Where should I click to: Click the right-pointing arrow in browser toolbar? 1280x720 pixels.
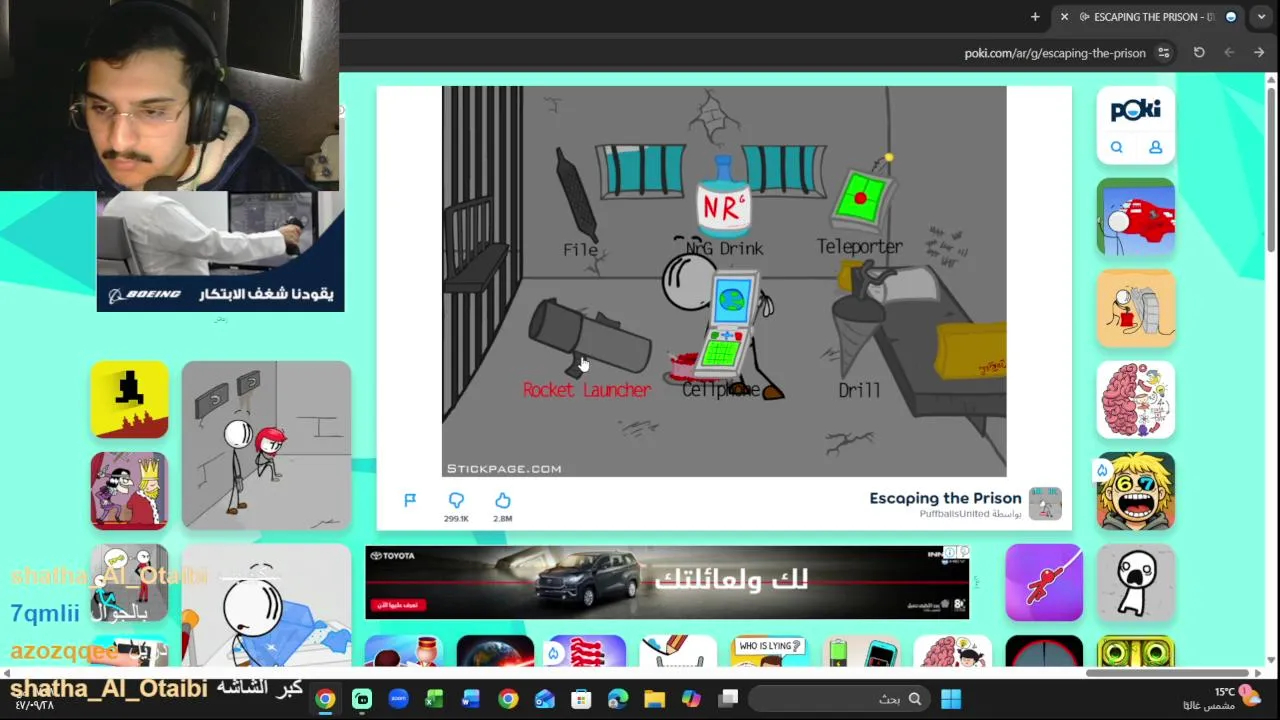coord(1259,53)
